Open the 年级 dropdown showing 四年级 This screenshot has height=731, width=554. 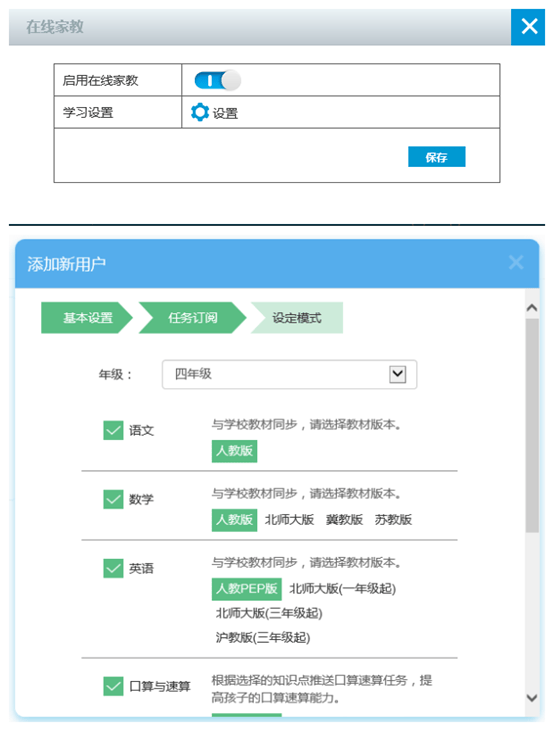[x=289, y=374]
